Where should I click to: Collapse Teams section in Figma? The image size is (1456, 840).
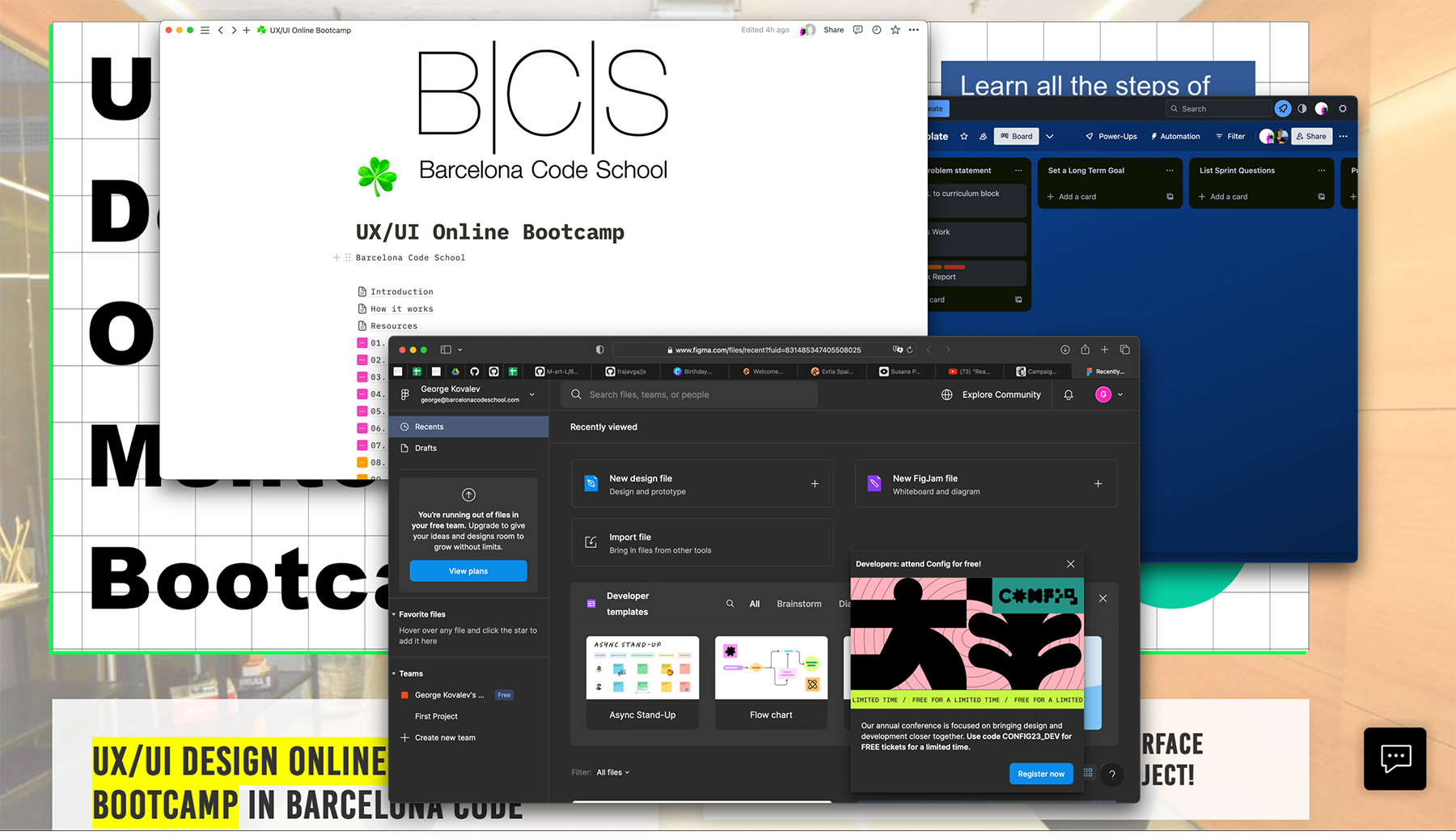coord(394,673)
